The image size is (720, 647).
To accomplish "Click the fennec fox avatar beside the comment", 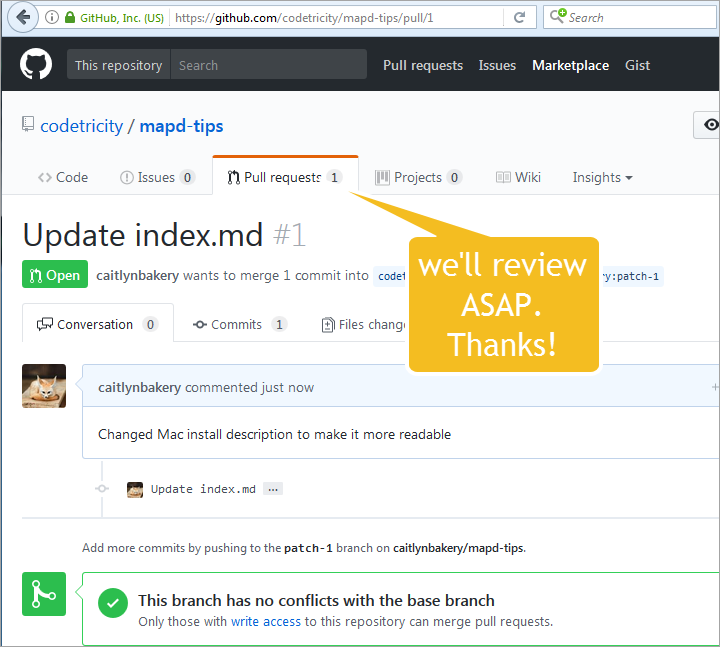I will [44, 386].
